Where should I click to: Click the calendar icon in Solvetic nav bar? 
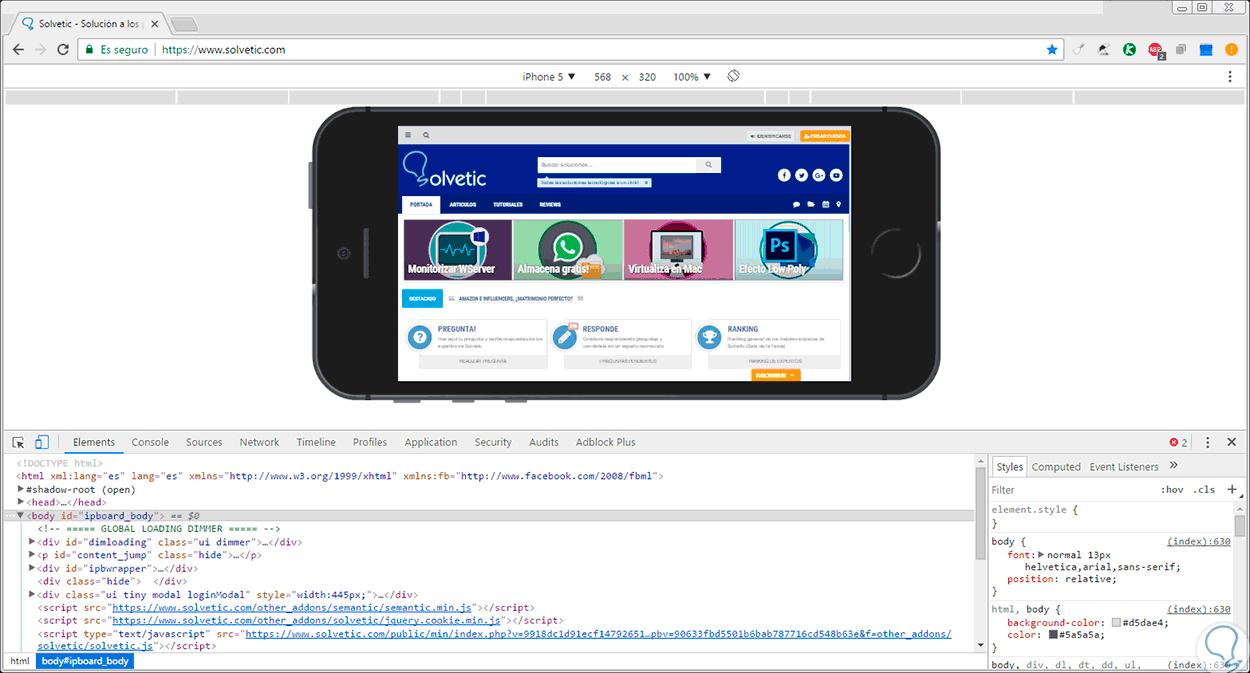coord(825,204)
